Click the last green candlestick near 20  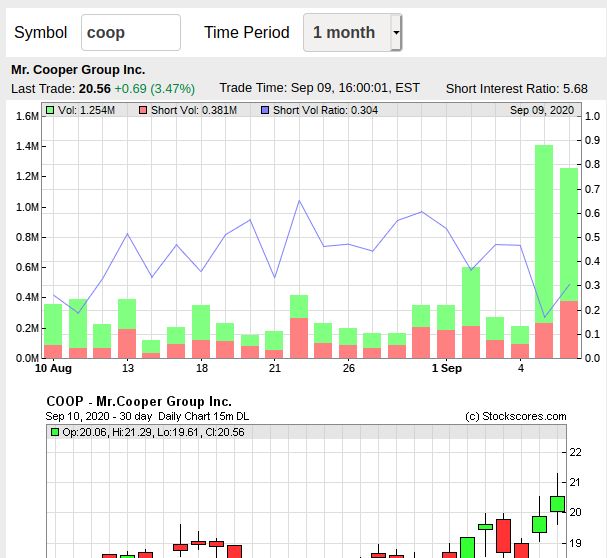click(557, 504)
